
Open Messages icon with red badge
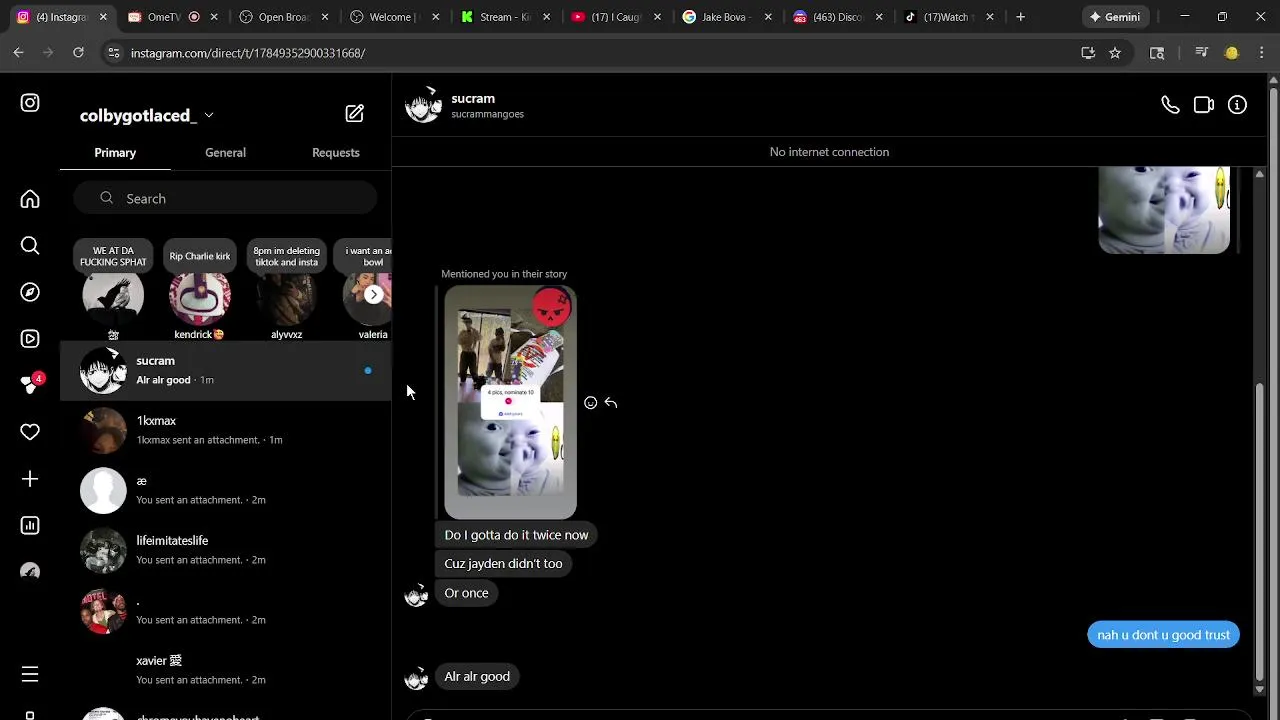(30, 385)
